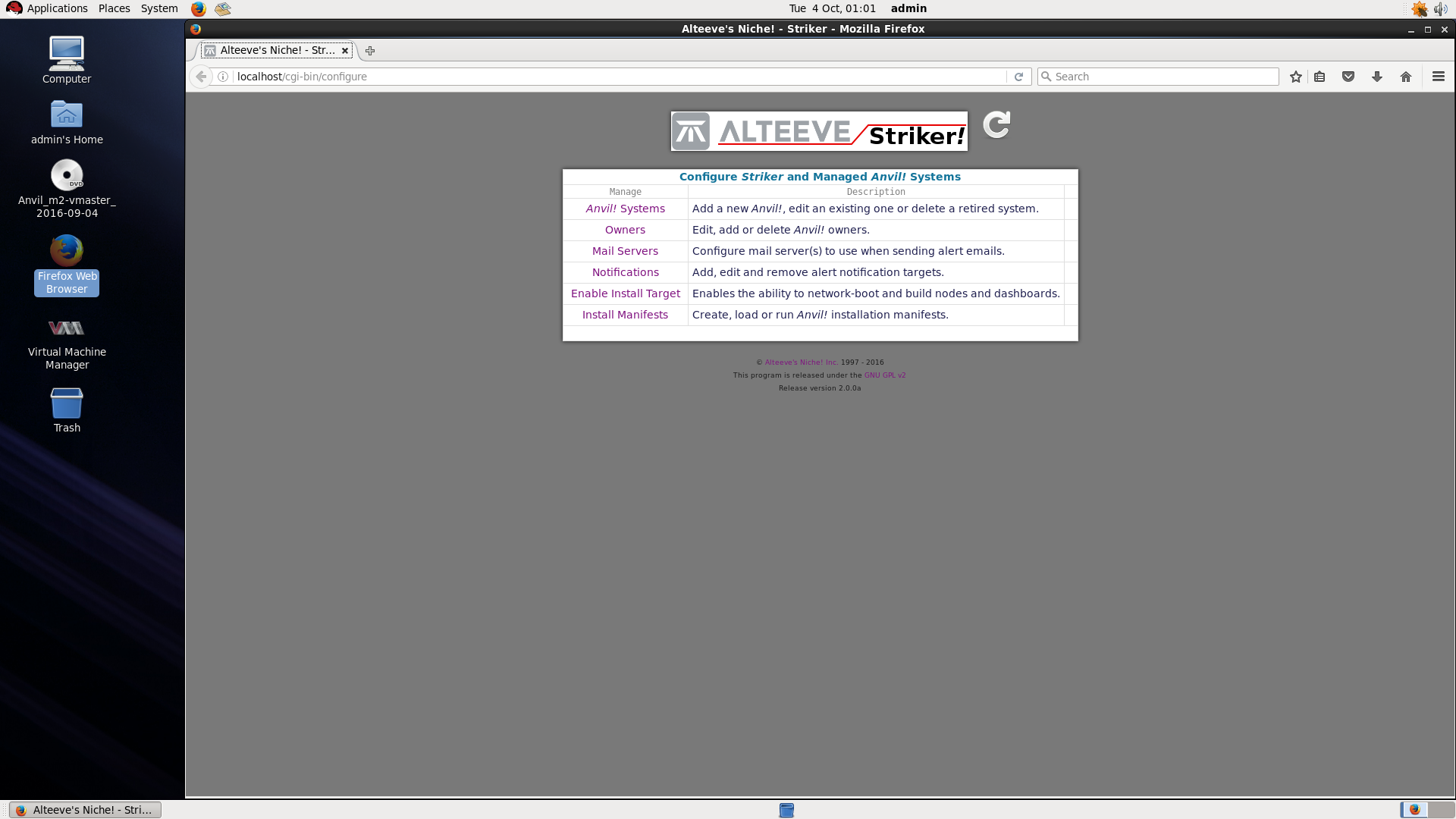Click the Striker refresh arrow icon
Viewport: 1456px width, 819px height.
pos(996,125)
